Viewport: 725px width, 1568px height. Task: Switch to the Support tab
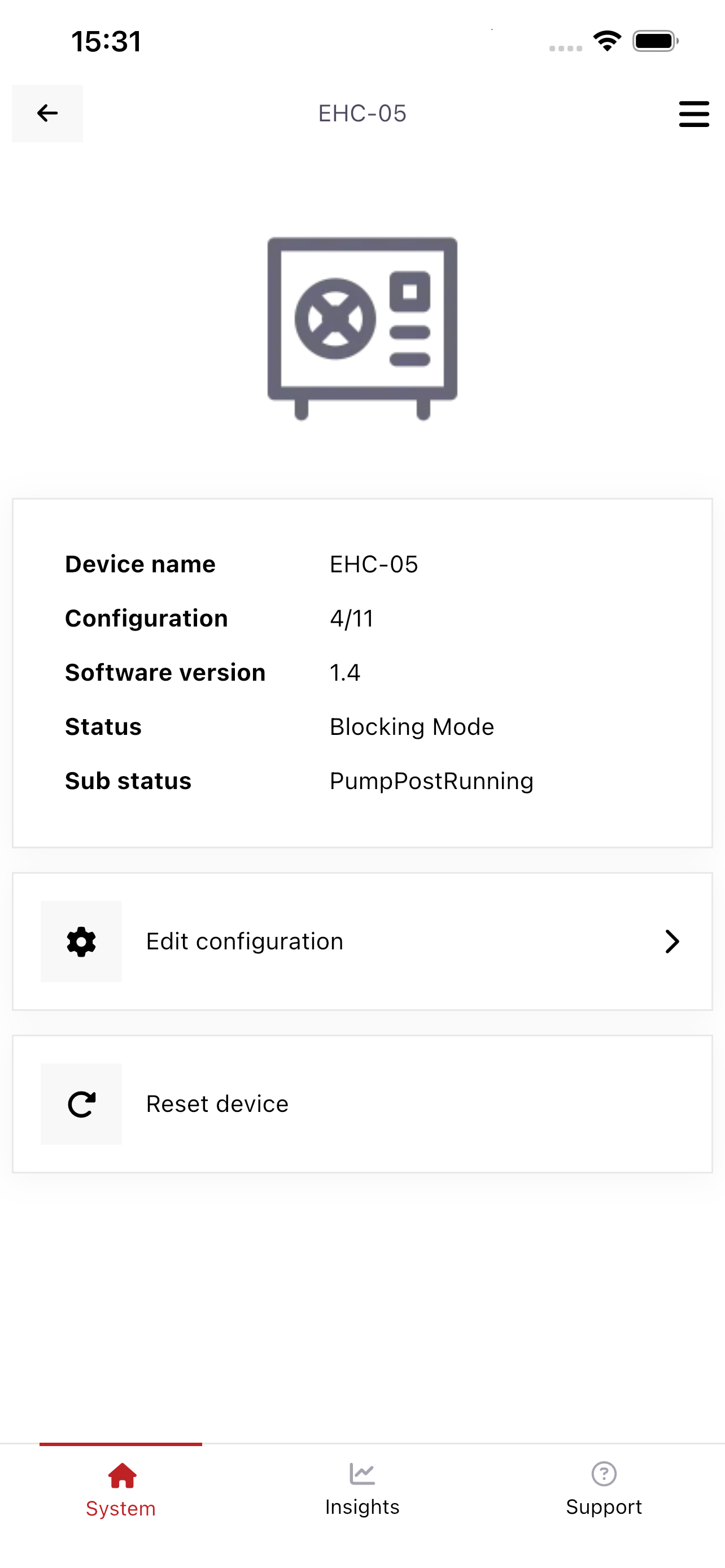click(x=604, y=1489)
